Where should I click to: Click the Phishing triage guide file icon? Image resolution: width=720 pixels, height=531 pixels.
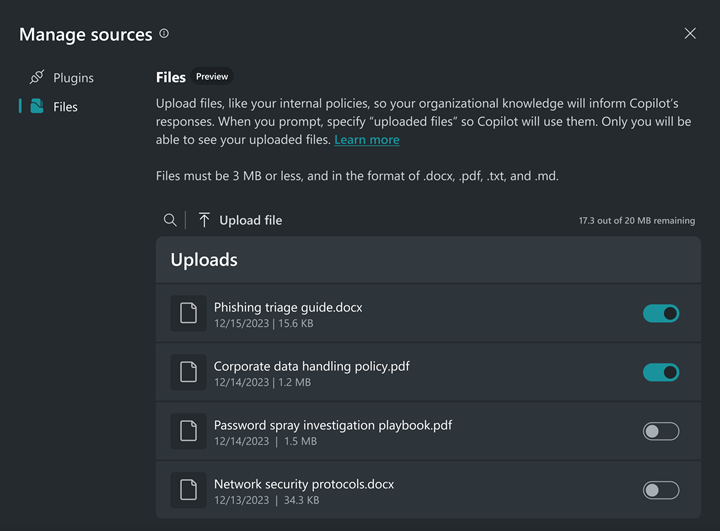point(188,313)
